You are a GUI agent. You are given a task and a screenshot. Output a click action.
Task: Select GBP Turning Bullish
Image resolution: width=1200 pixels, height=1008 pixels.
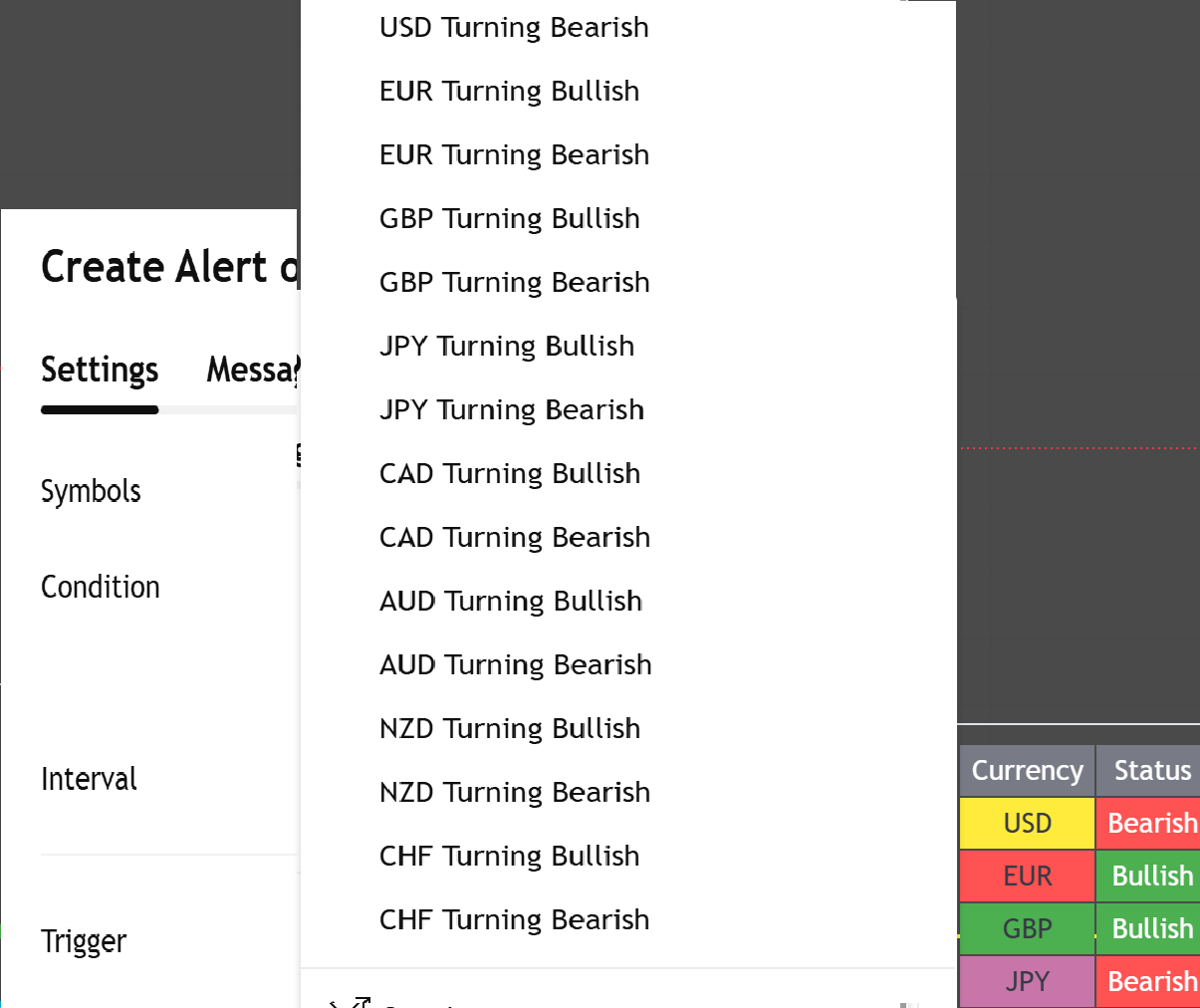510,218
